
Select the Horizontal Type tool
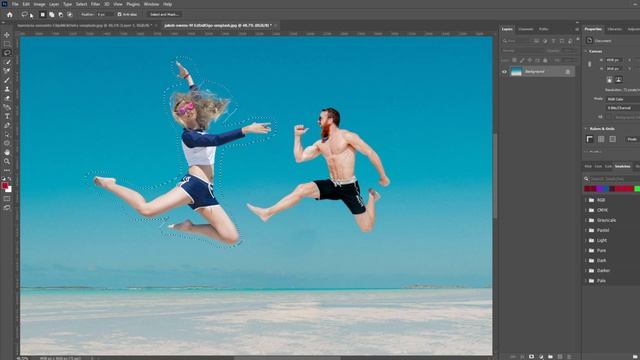point(7,116)
